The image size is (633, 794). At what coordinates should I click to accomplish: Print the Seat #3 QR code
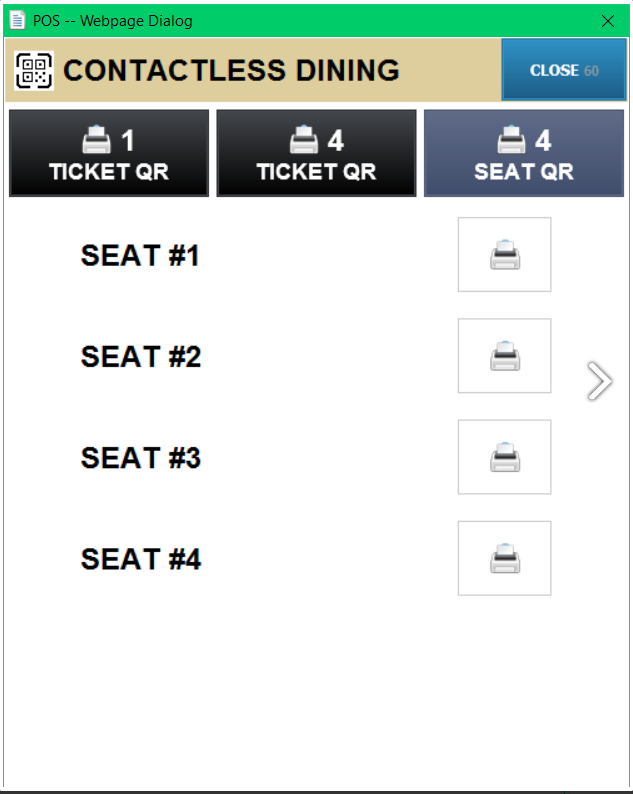(x=504, y=457)
